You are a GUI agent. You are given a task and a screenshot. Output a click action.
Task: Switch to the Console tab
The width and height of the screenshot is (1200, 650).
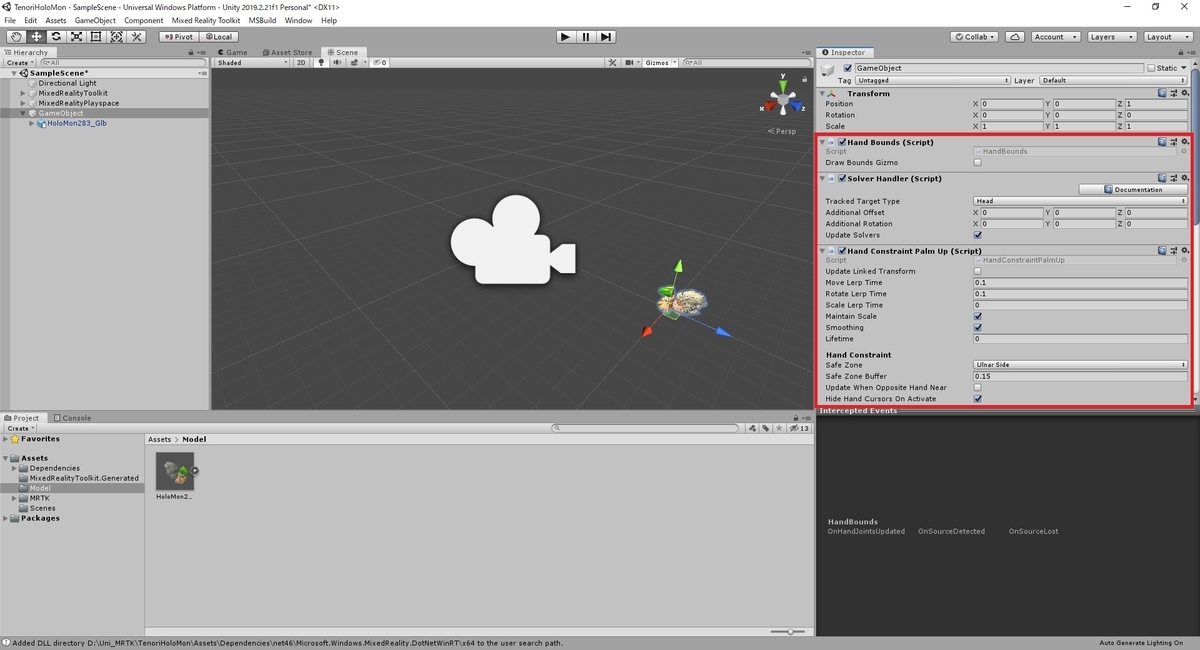tap(72, 418)
